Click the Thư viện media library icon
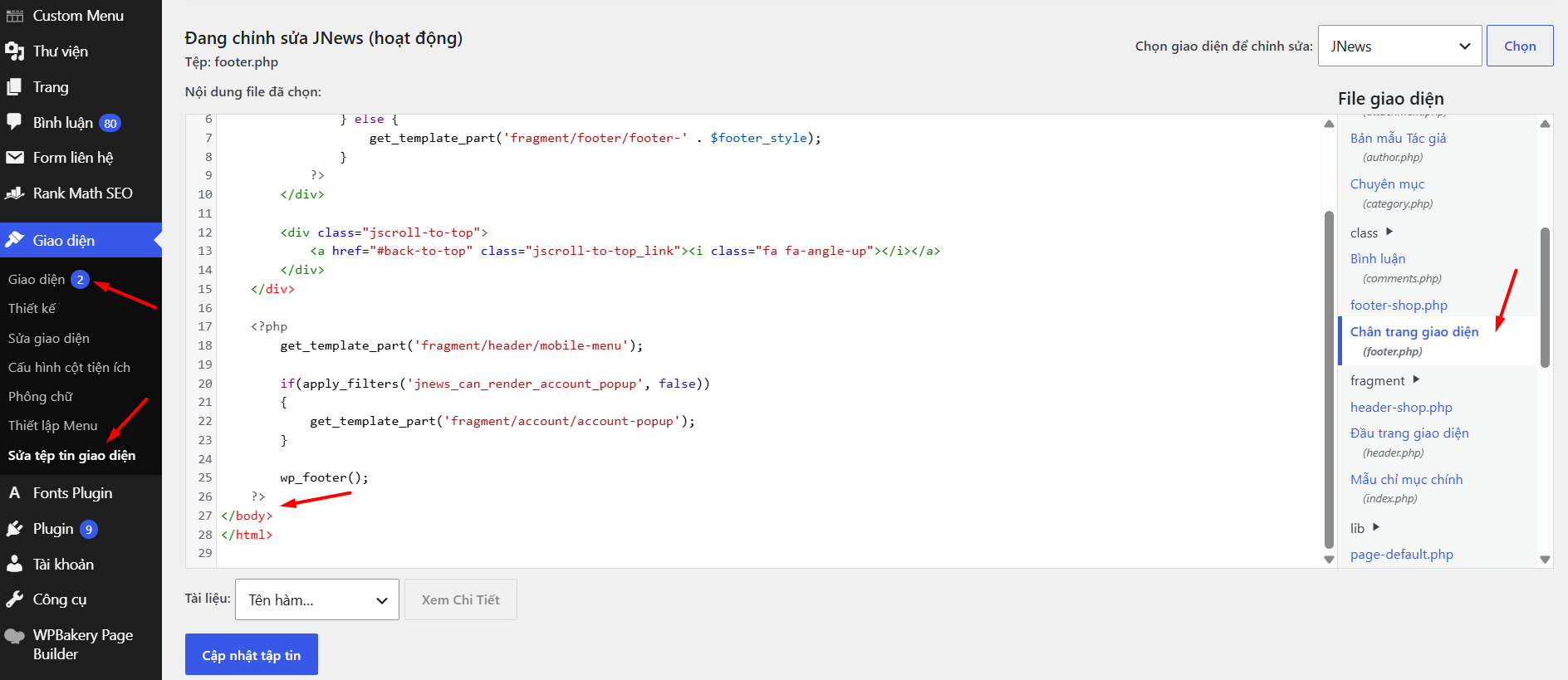This screenshot has height=680, width=1568. pos(15,51)
